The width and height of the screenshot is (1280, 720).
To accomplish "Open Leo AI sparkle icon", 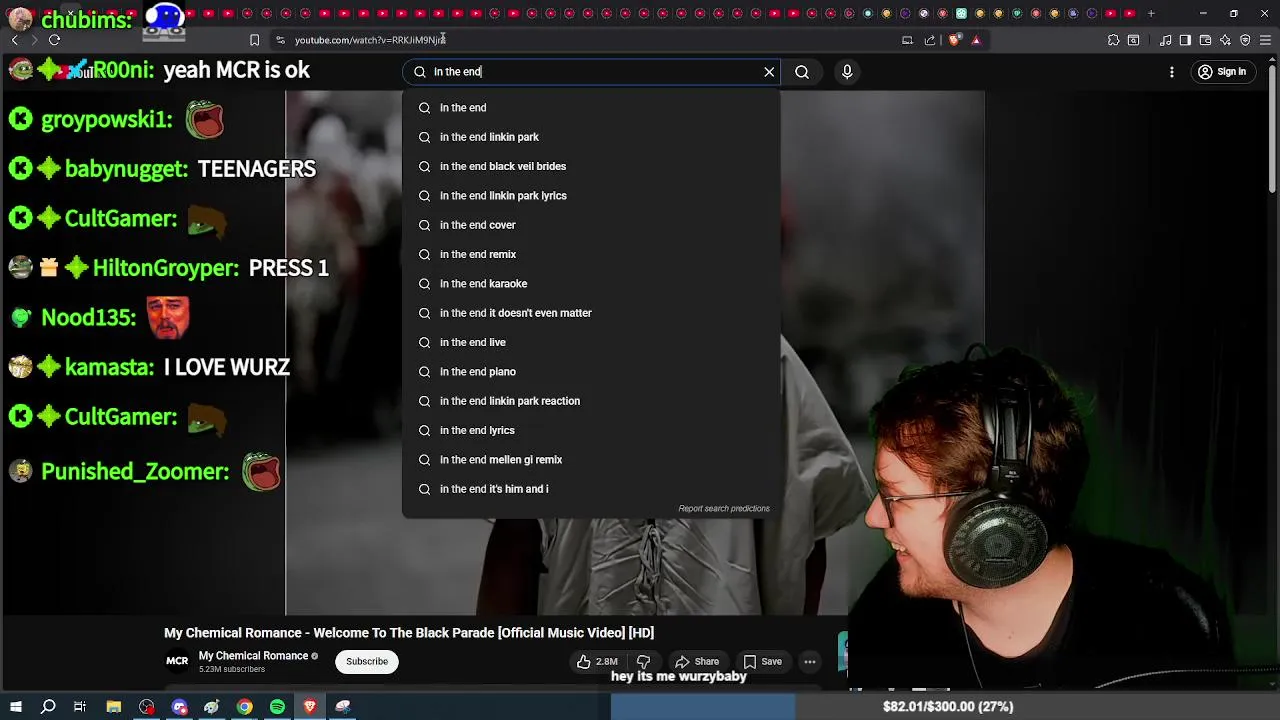I will coord(1225,40).
